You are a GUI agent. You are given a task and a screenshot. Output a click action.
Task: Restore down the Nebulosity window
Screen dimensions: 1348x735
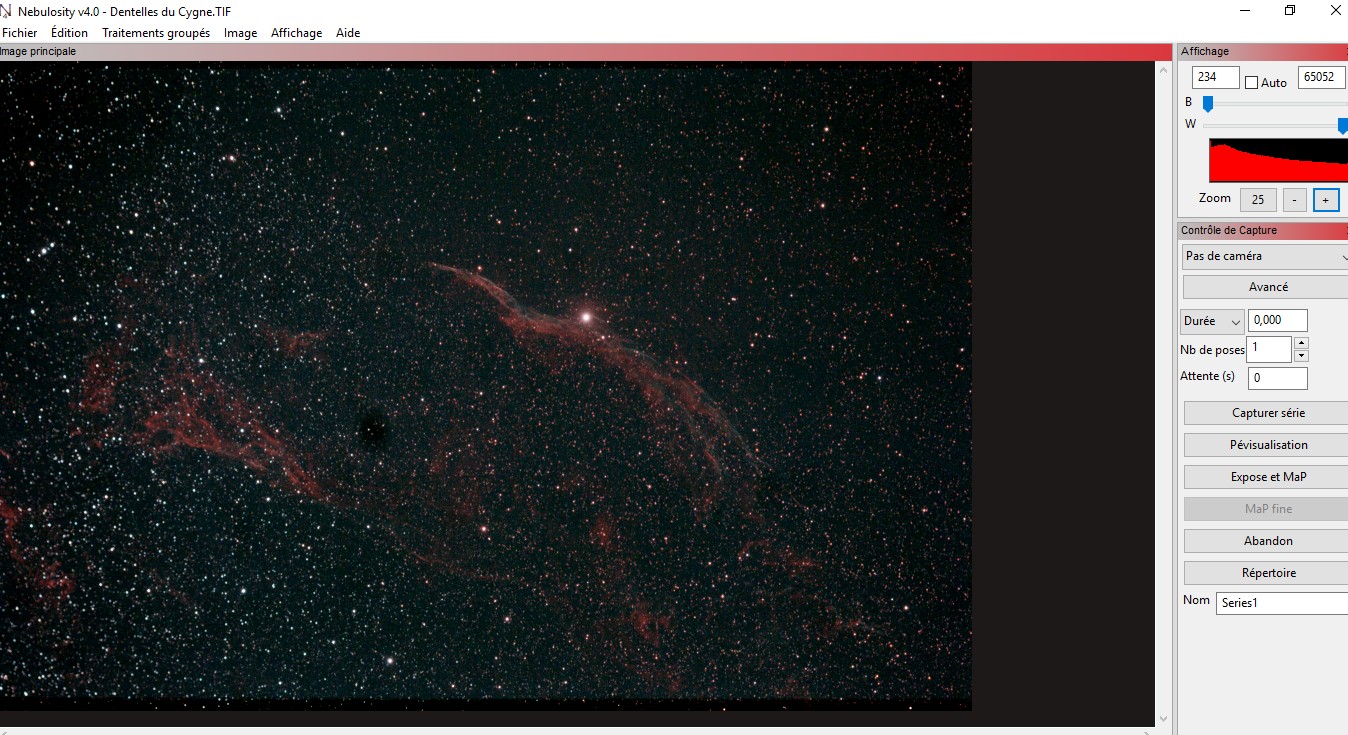pos(1290,11)
